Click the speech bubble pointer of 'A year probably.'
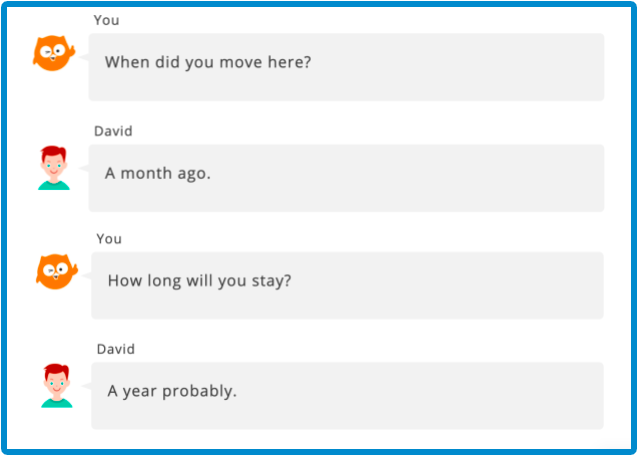Screen dimensions: 638x456 tap(87, 386)
